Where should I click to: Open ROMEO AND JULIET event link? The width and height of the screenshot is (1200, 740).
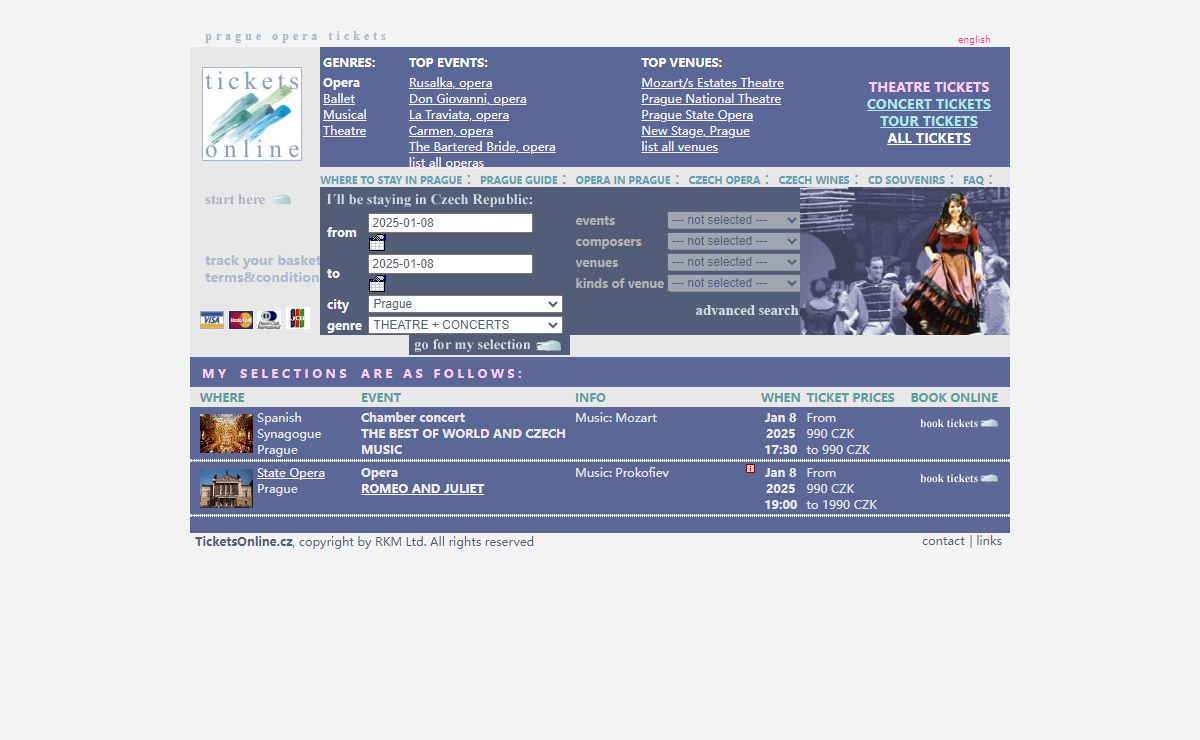pos(422,489)
